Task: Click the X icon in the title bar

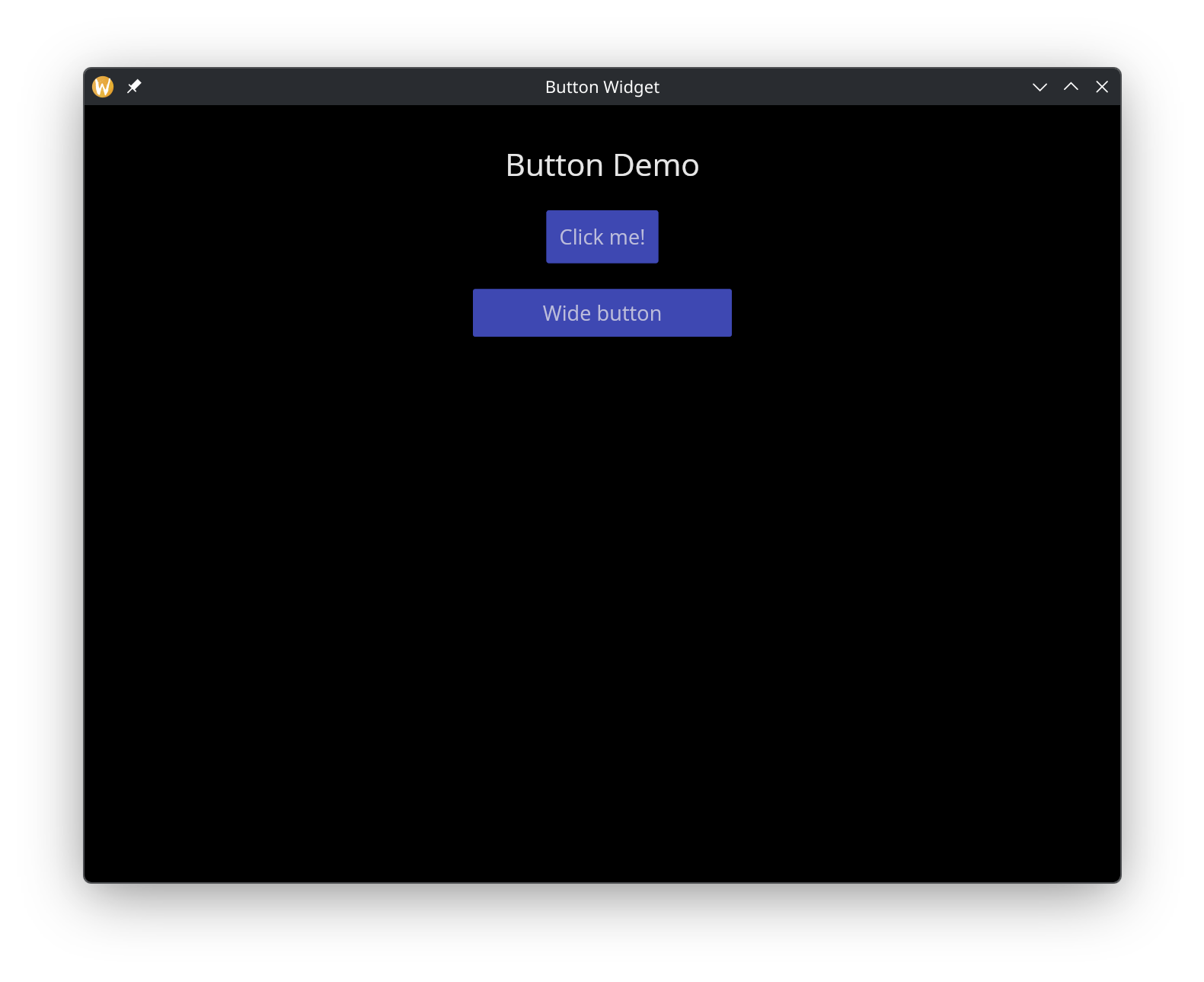Action: coord(1102,87)
